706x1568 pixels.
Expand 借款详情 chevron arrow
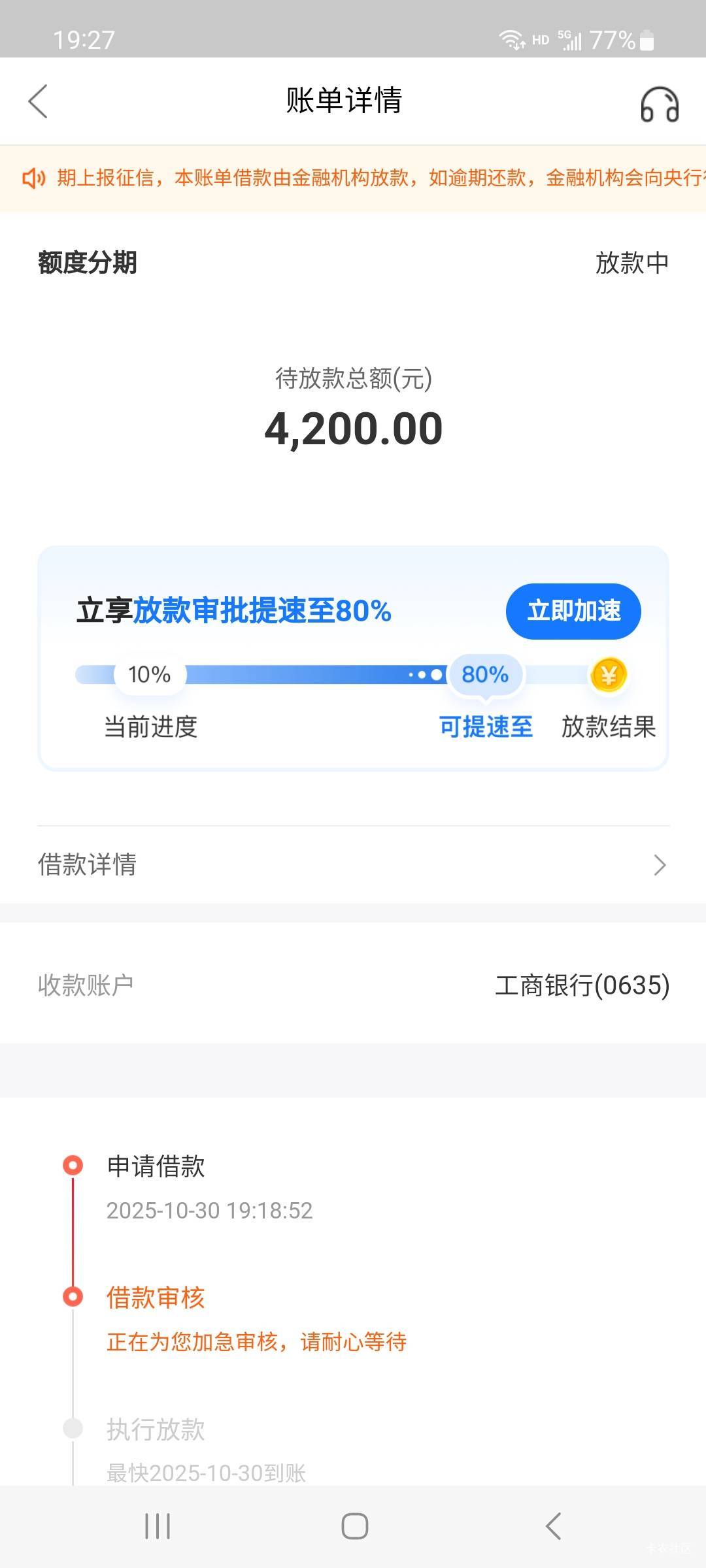click(x=659, y=865)
